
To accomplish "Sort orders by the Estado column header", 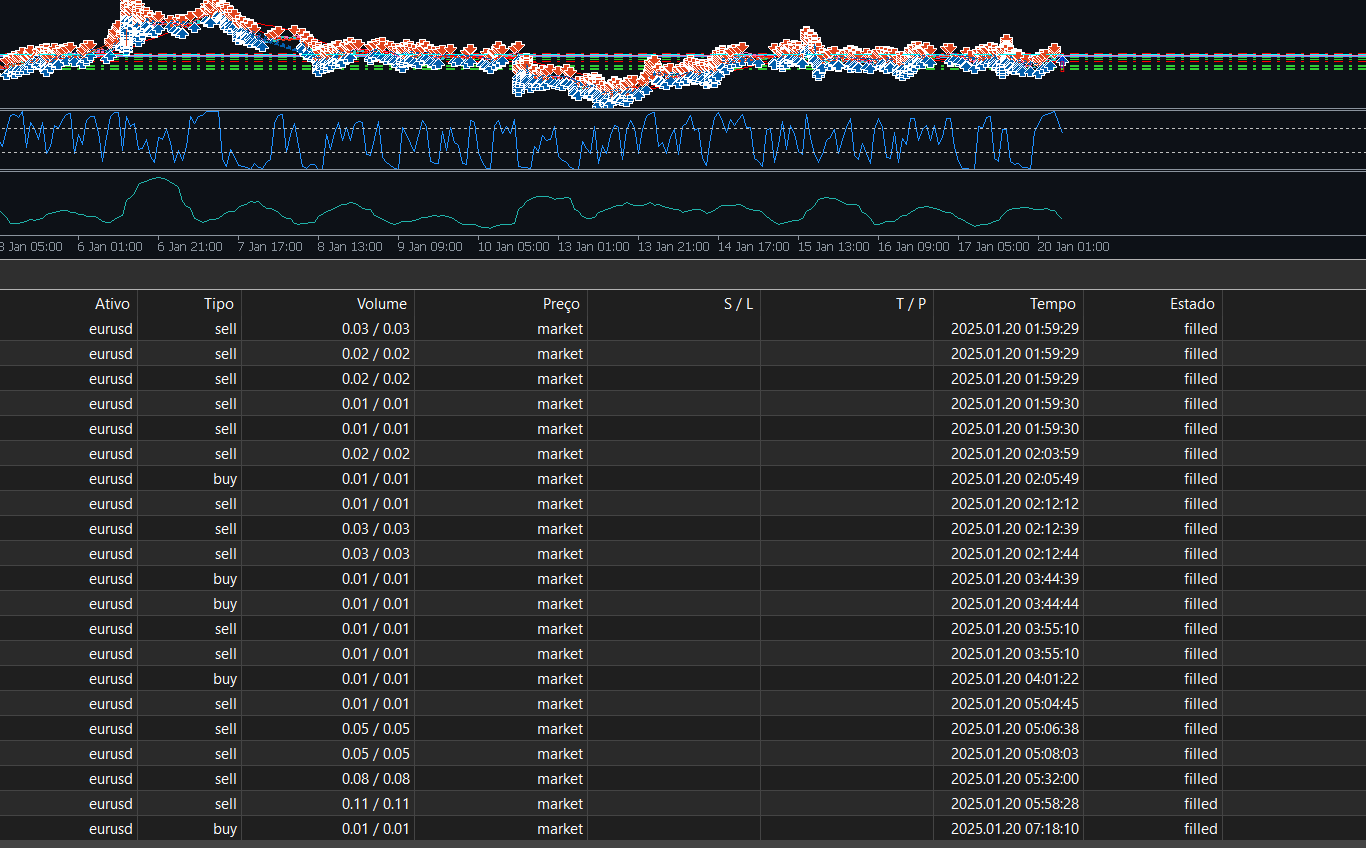I will 1153,304.
